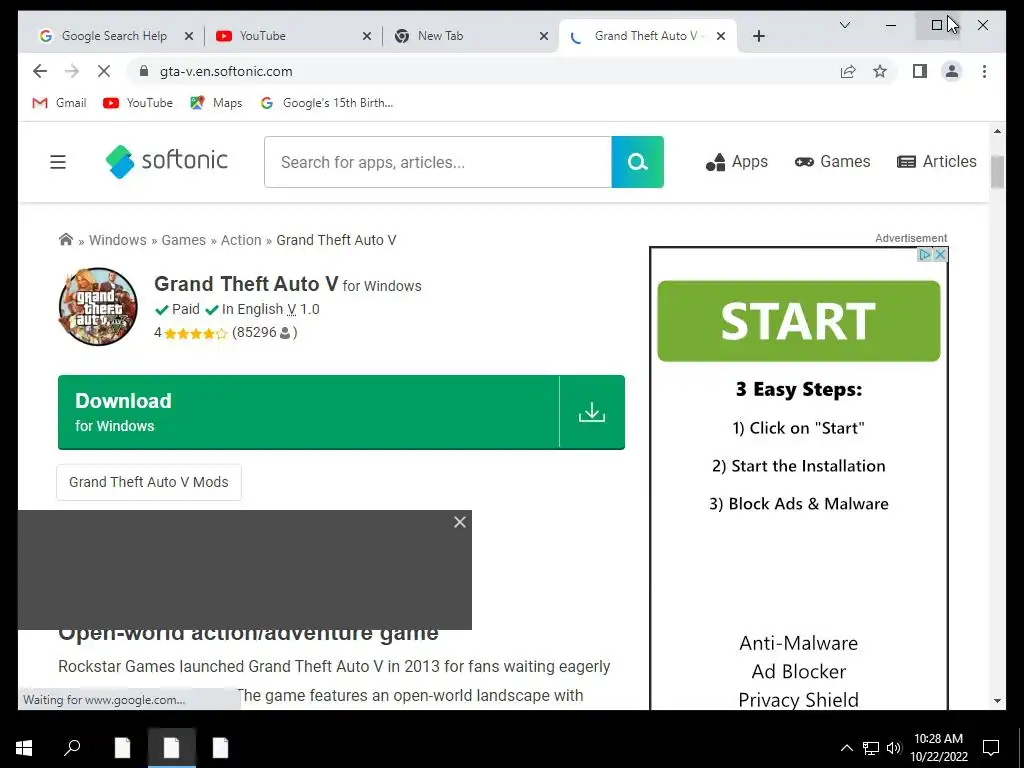The height and width of the screenshot is (768, 1024).
Task: Open the tab search dropdown arrow
Action: coord(844,25)
